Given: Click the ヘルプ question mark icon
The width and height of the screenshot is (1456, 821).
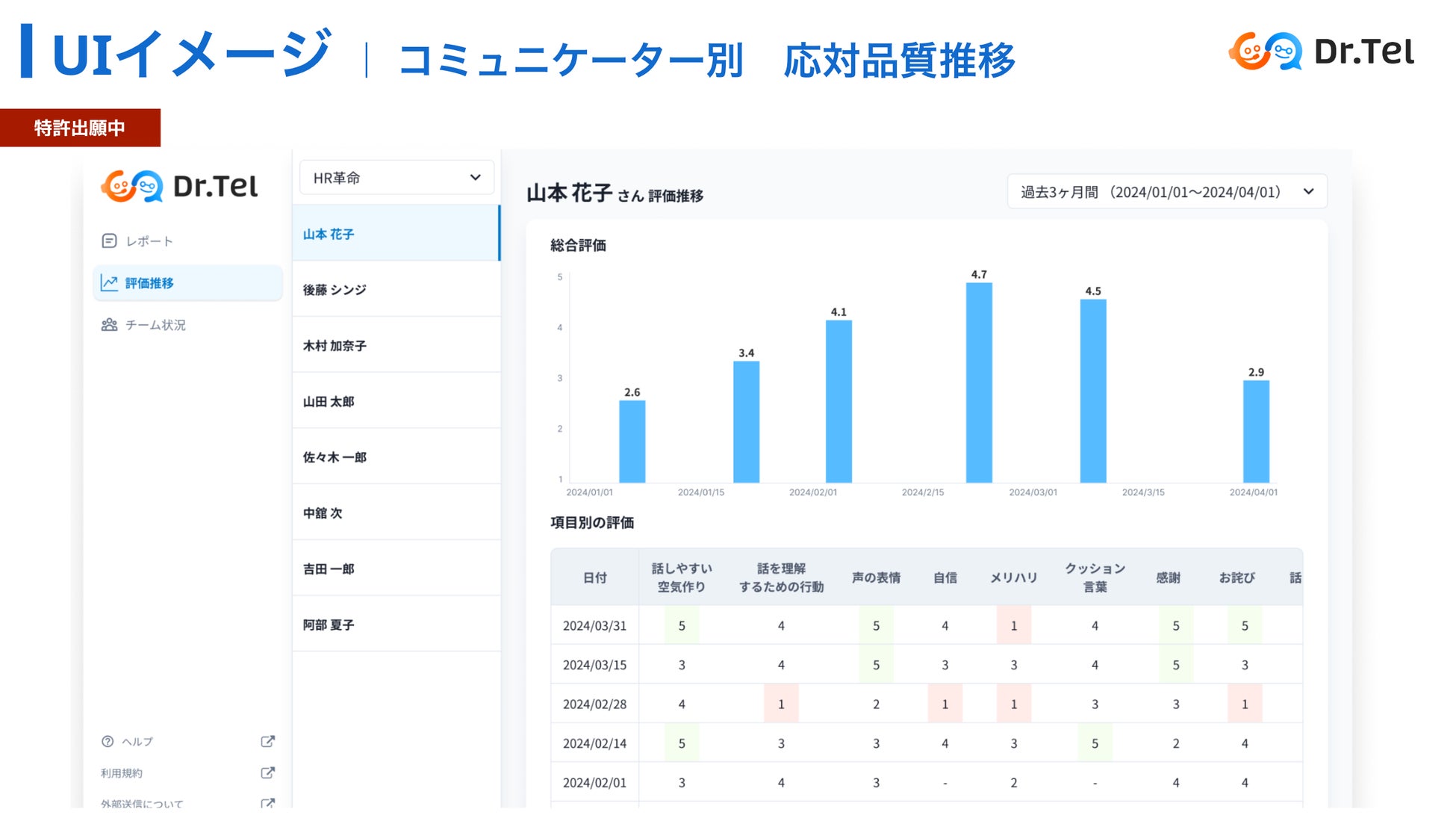Looking at the screenshot, I should [x=108, y=741].
